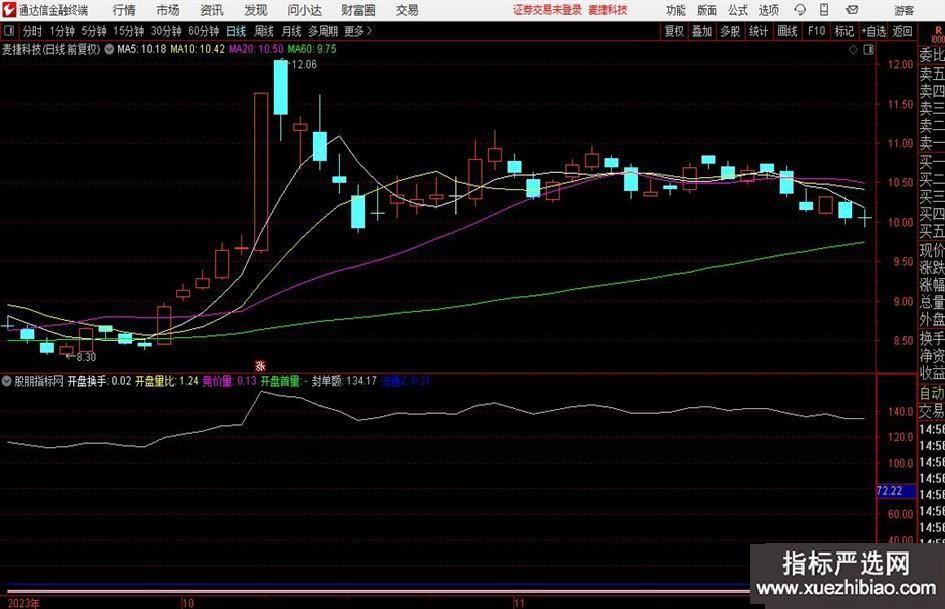
Task: Click the 封单额: 134.17 indicator value
Action: tap(344, 381)
